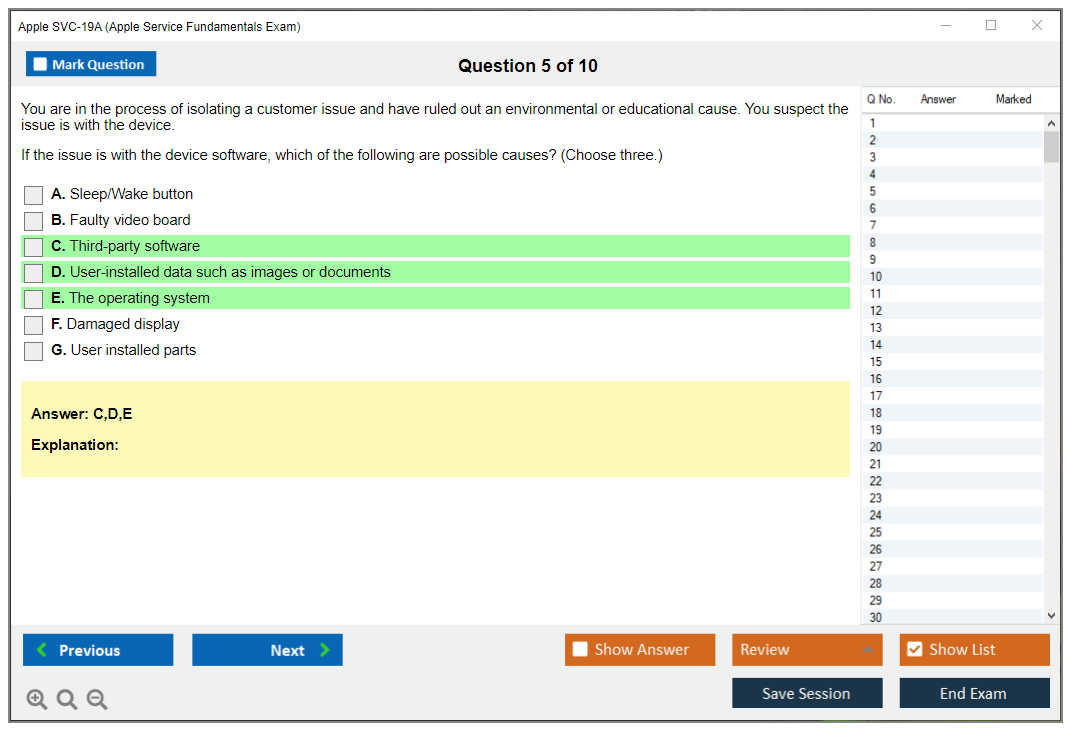Select option F Damaged display checkbox
This screenshot has width=1075, height=735.
point(34,325)
